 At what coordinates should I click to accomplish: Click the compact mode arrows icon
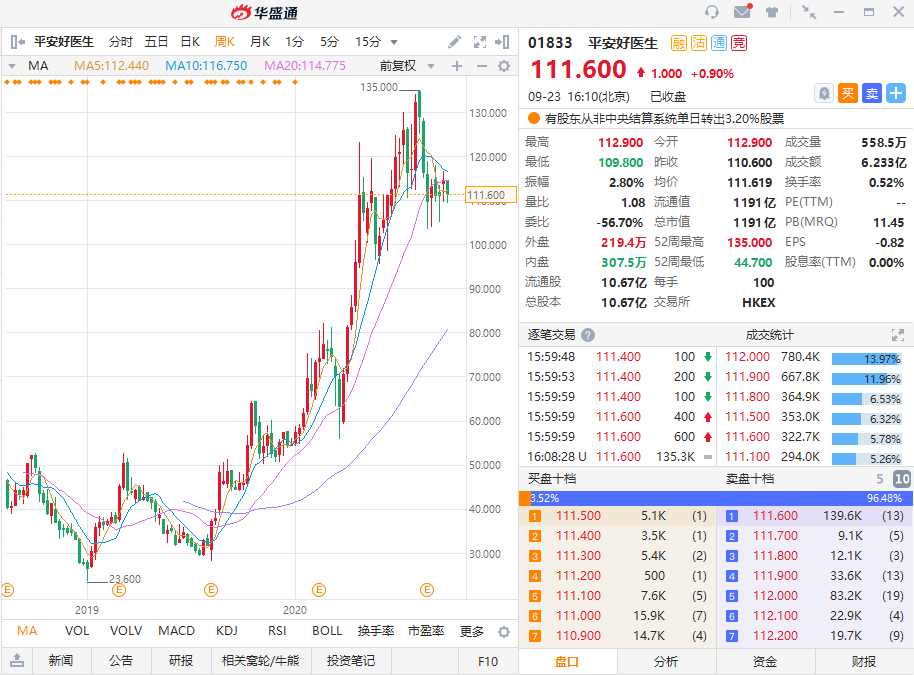809,12
